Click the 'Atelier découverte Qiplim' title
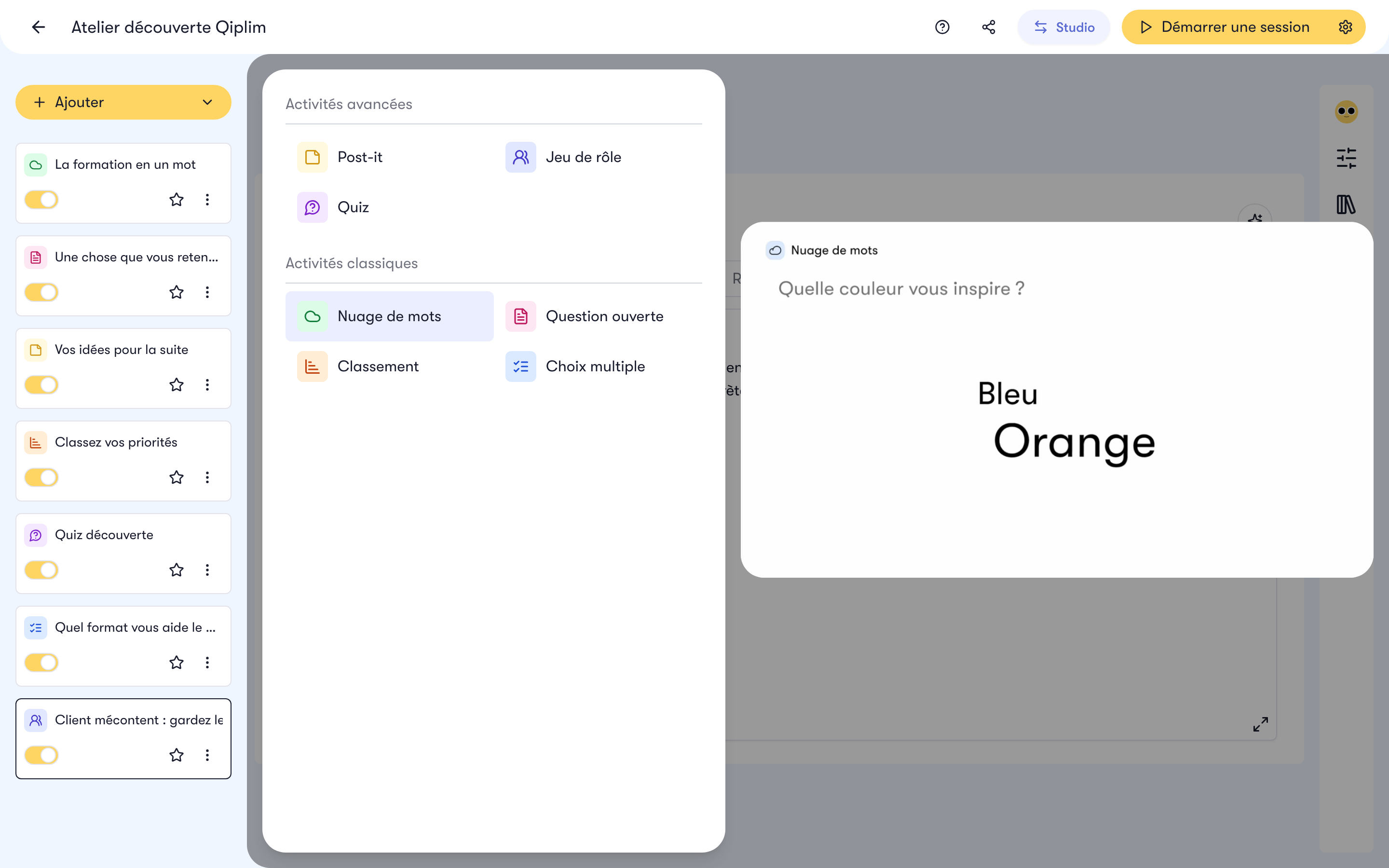 point(168,27)
